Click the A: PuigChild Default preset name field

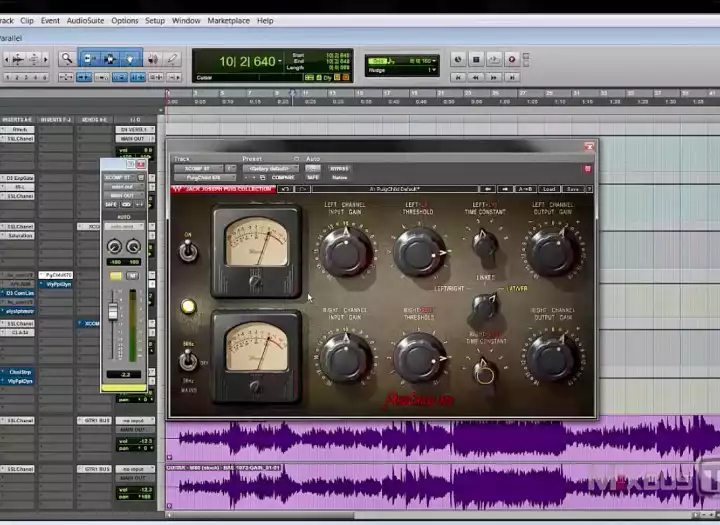click(x=394, y=189)
